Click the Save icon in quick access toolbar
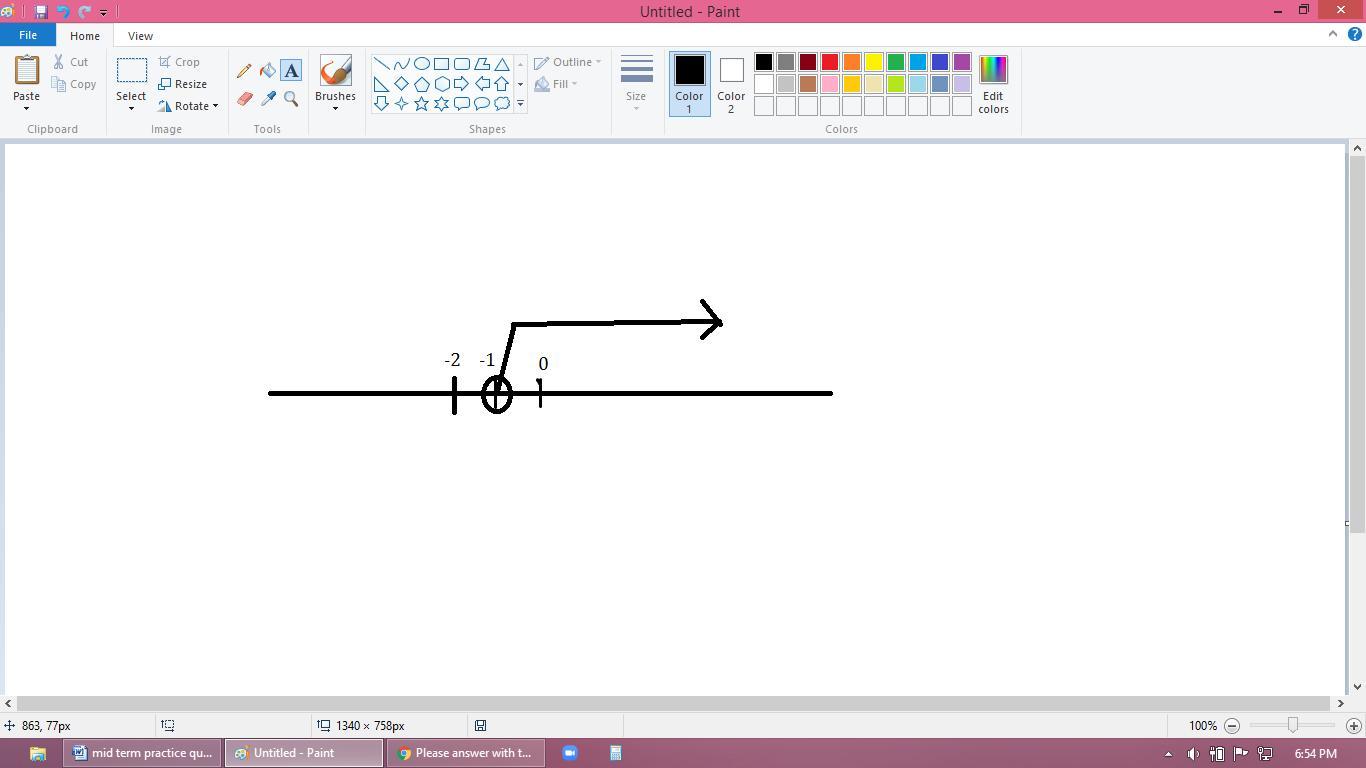This screenshot has width=1366, height=768. [41, 12]
